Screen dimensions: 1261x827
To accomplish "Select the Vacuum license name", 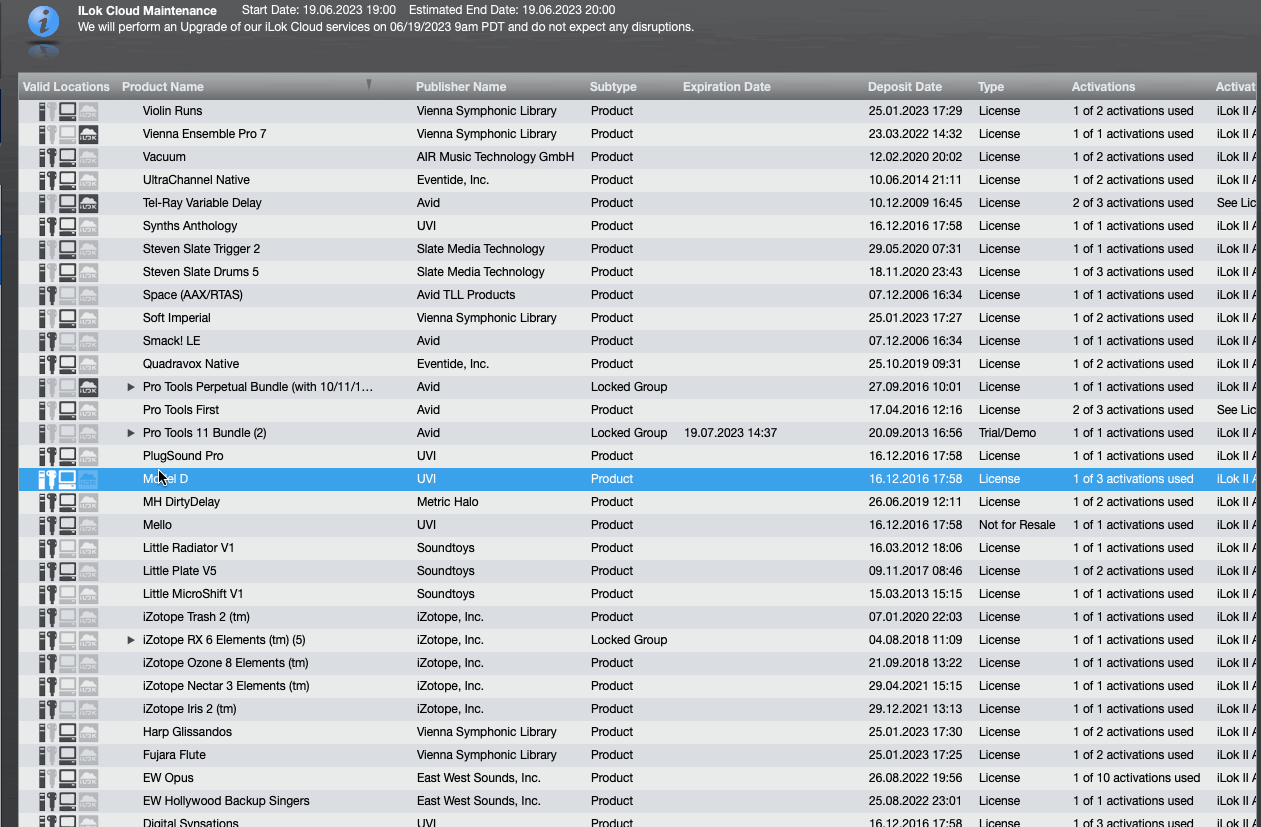I will (164, 157).
